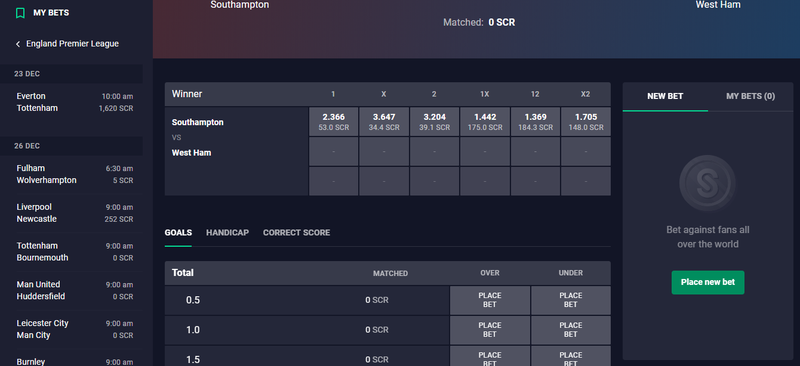Pick odds 2.366 for outcome 1
The width and height of the screenshot is (800, 366).
[x=334, y=121]
